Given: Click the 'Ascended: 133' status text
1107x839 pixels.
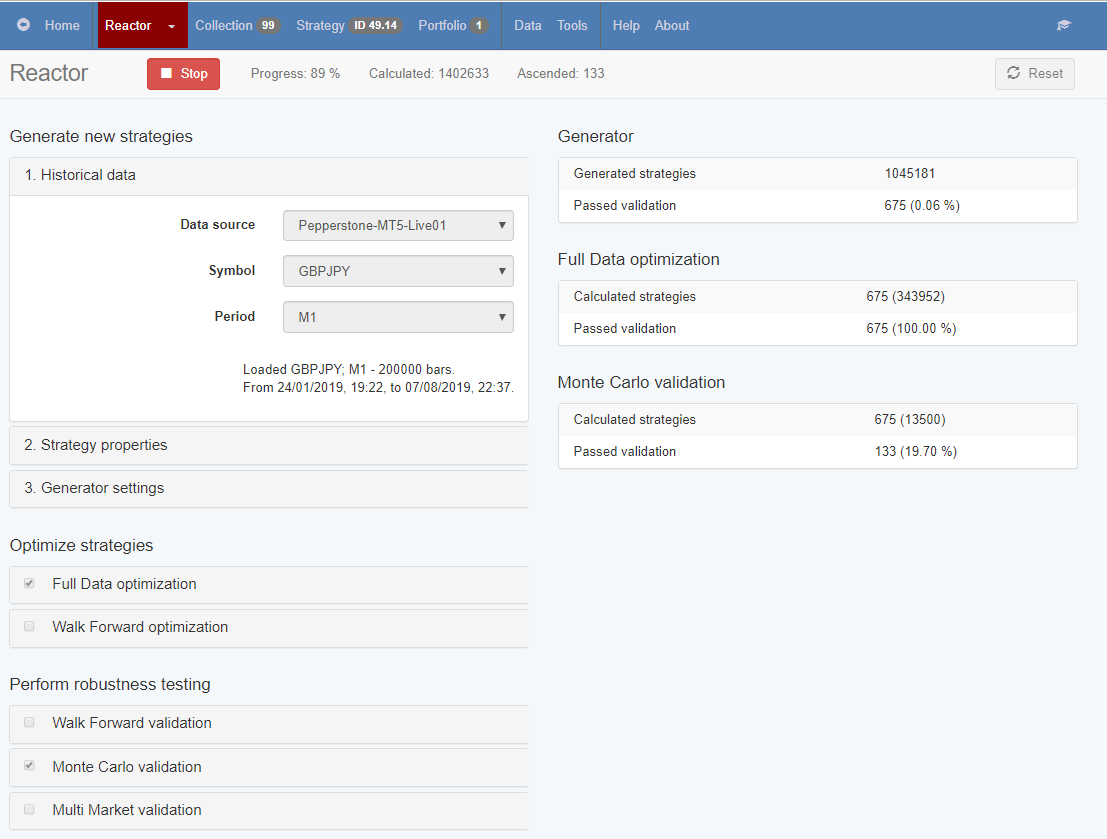Looking at the screenshot, I should pos(561,73).
